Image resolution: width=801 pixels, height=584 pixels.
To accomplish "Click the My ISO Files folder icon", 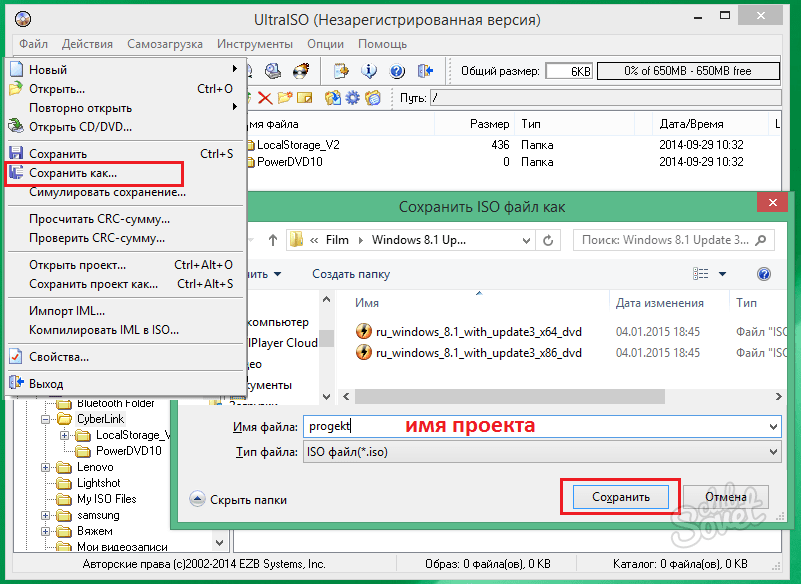I will coord(64,499).
